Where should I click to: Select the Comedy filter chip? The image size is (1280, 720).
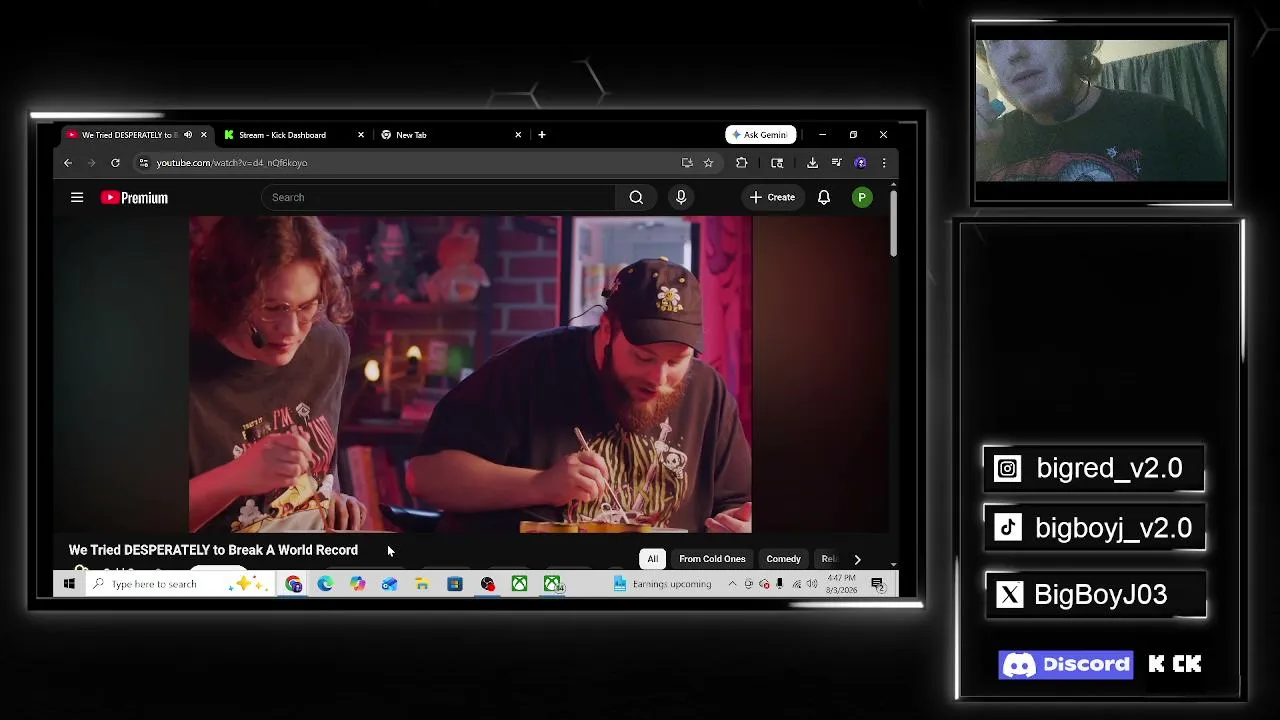pos(783,559)
